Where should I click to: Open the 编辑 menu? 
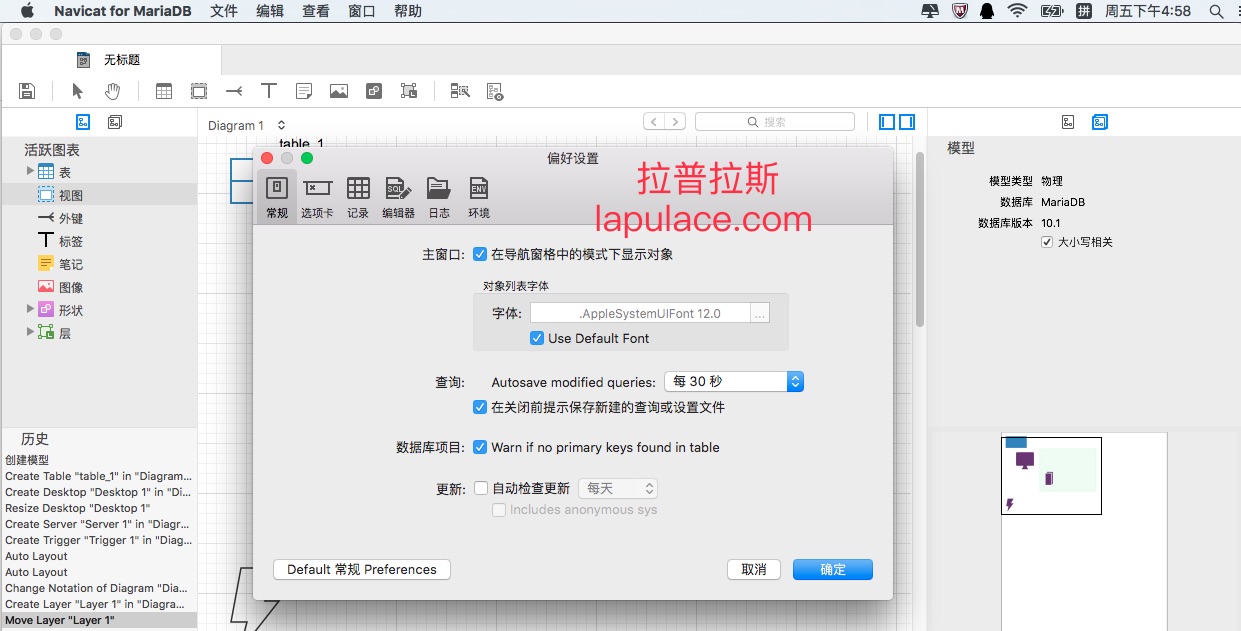[270, 11]
